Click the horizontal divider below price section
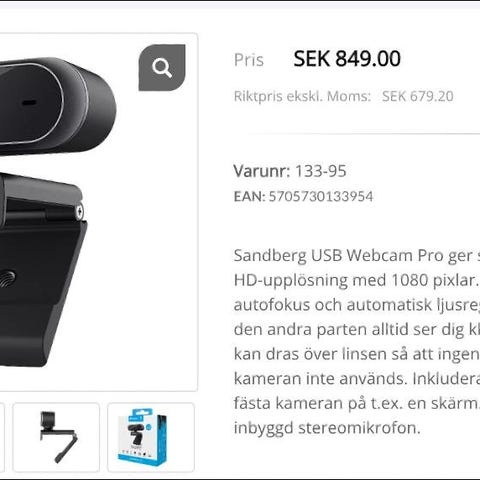 click(x=363, y=134)
